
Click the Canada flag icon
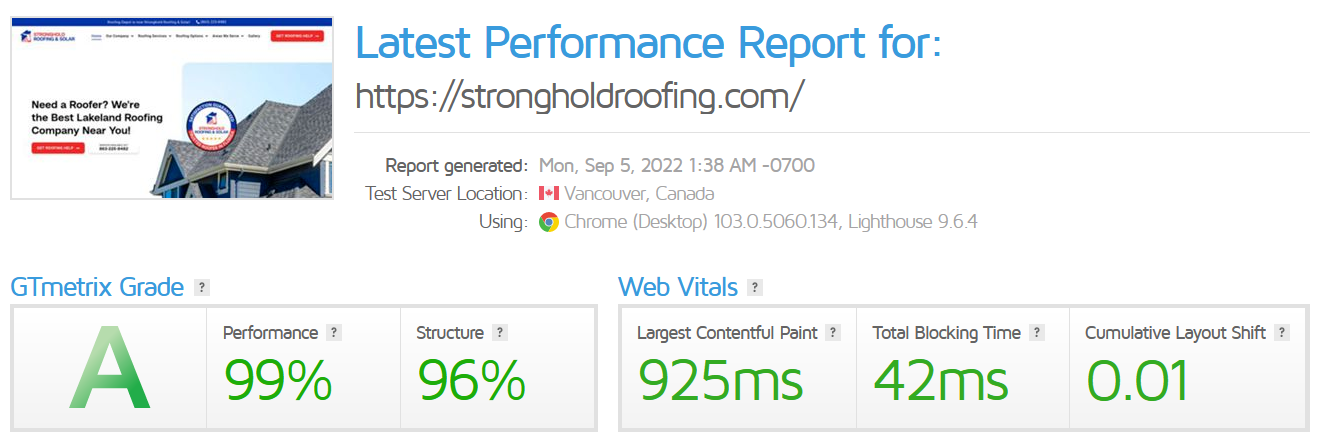[548, 193]
